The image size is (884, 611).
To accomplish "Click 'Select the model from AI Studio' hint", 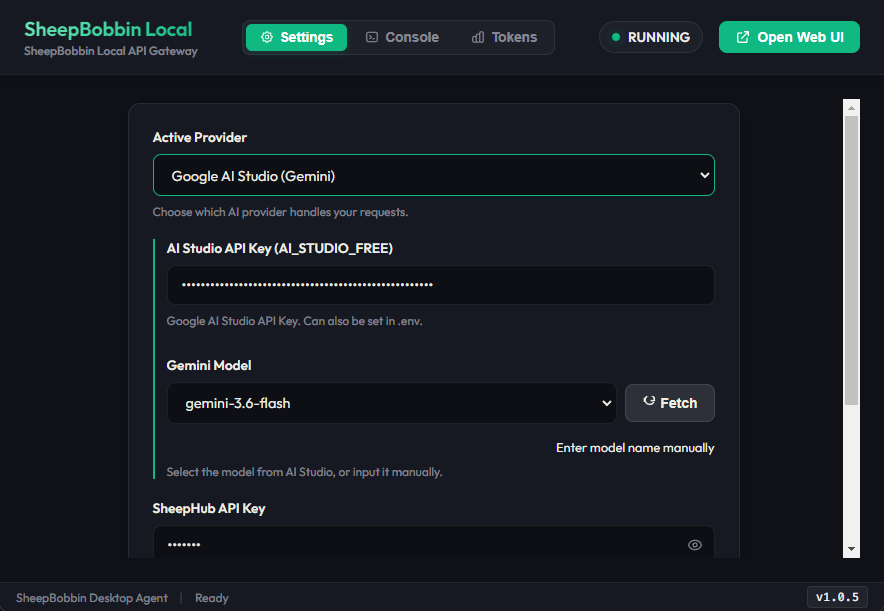I will 304,472.
